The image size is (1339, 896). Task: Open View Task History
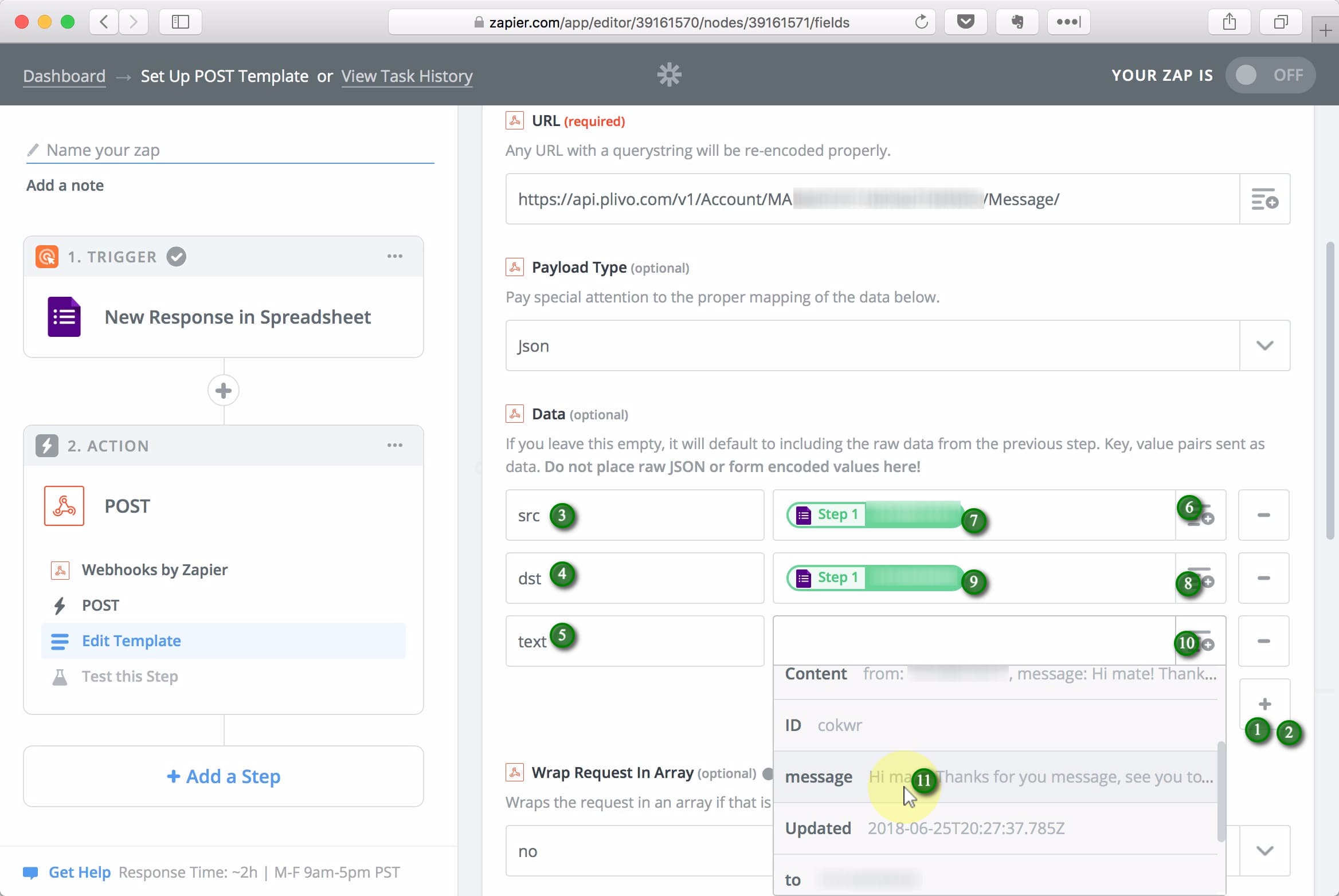407,76
